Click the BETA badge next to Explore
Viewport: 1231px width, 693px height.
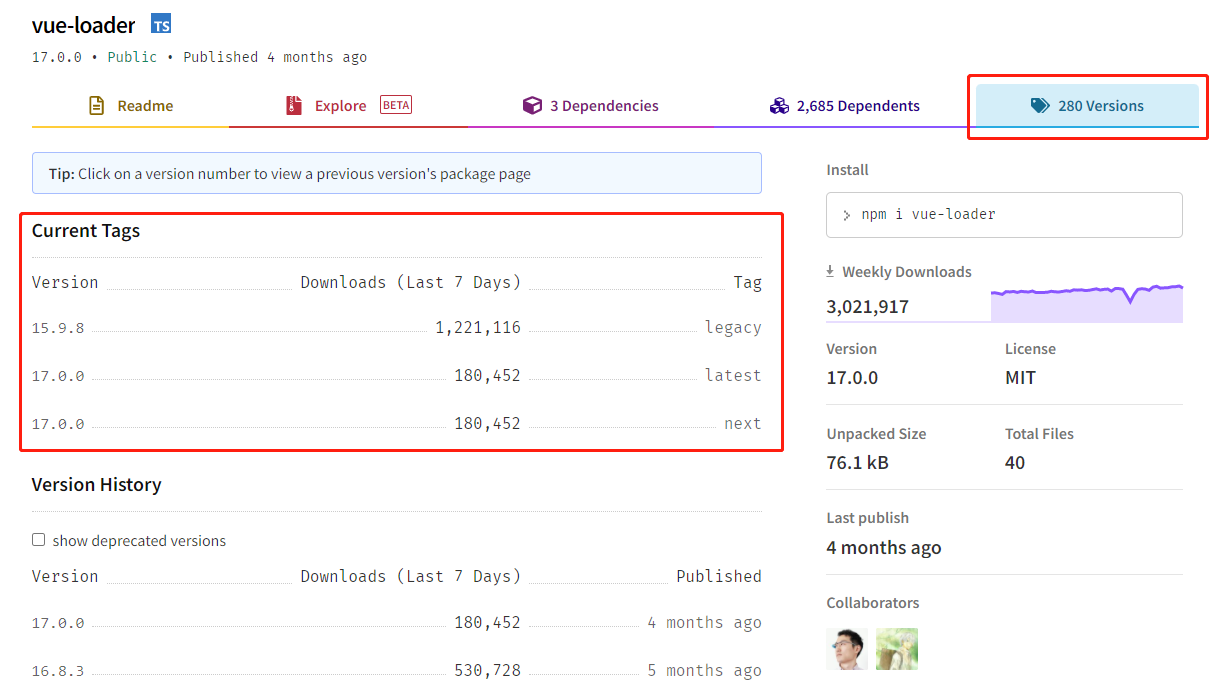click(x=394, y=104)
